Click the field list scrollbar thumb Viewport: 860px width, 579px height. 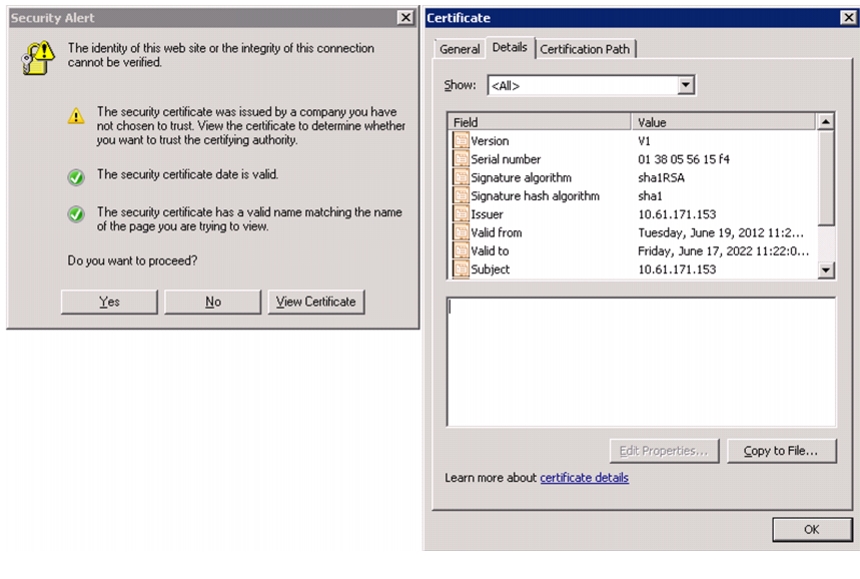825,178
